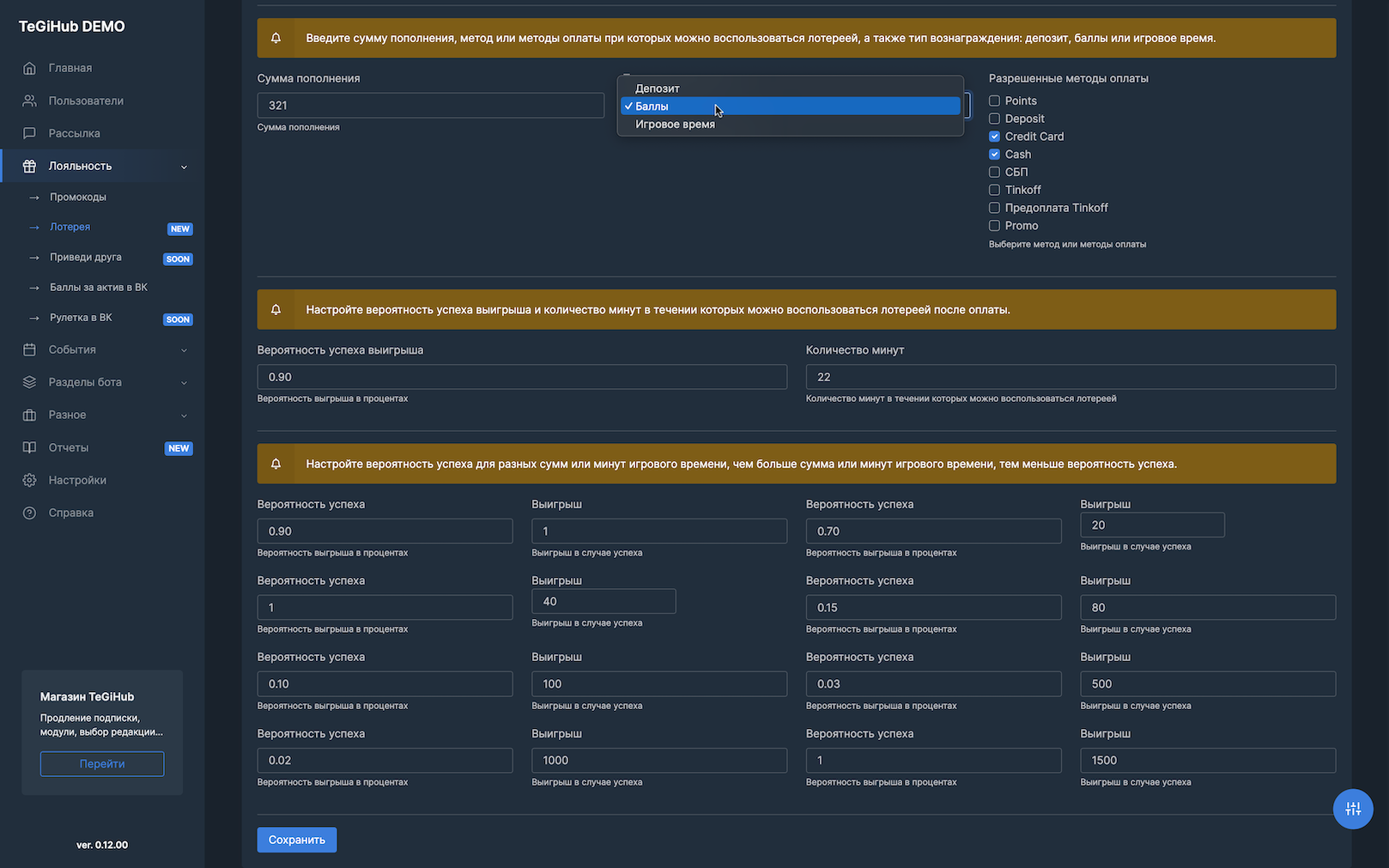The width and height of the screenshot is (1389, 868).
Task: Focus the probability field containing 0.15
Action: click(x=934, y=608)
